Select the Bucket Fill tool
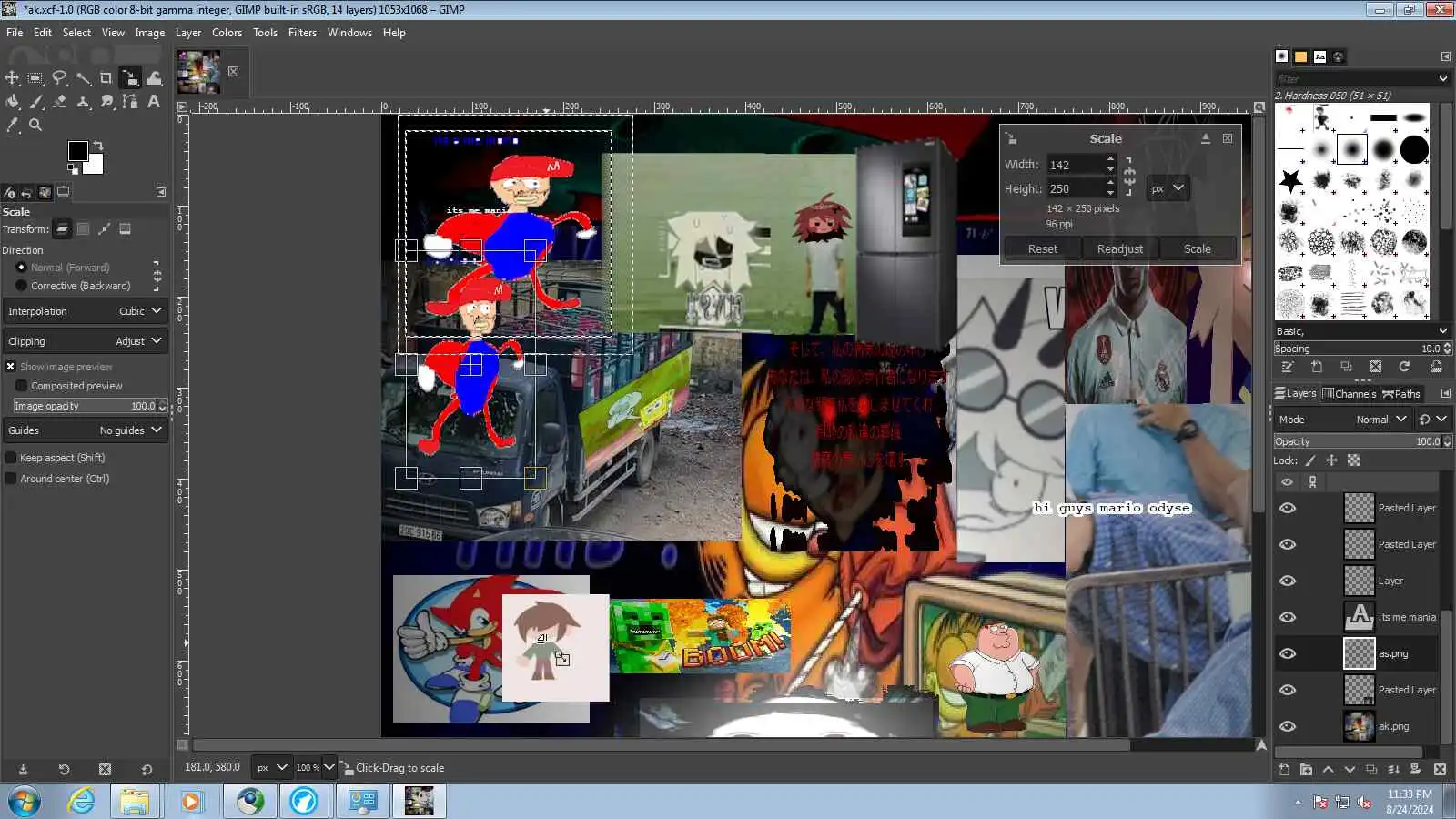The width and height of the screenshot is (1456, 819). pyautogui.click(x=12, y=102)
